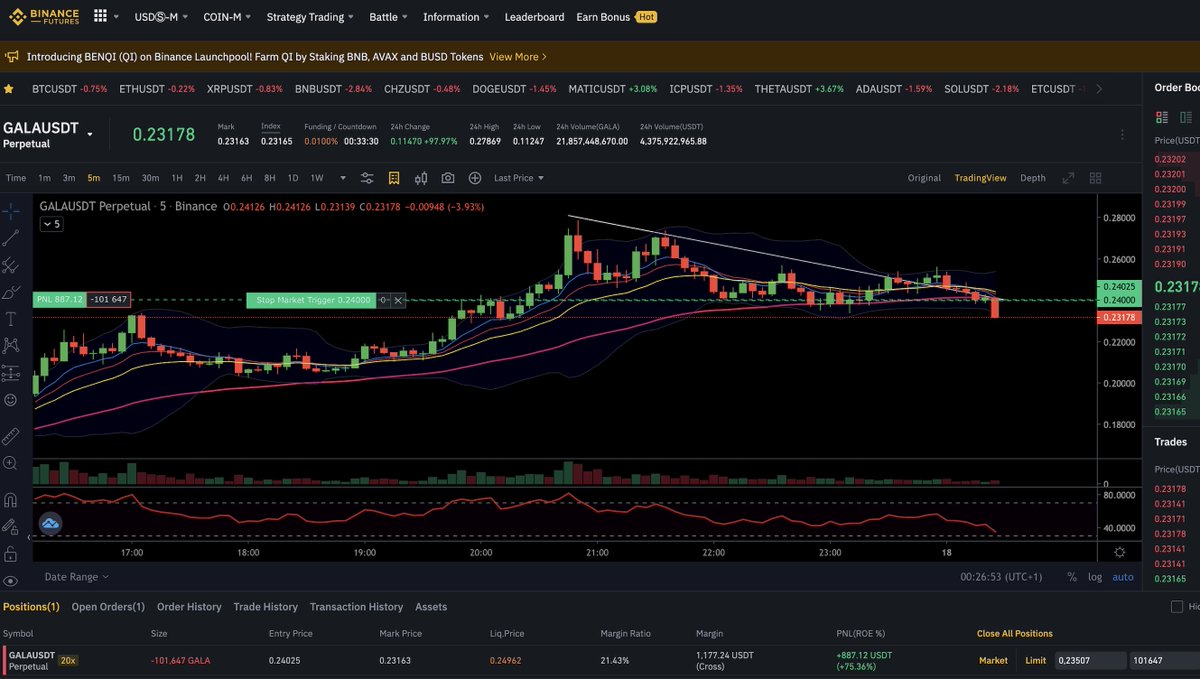Click the close quantity field 101647

(1164, 660)
